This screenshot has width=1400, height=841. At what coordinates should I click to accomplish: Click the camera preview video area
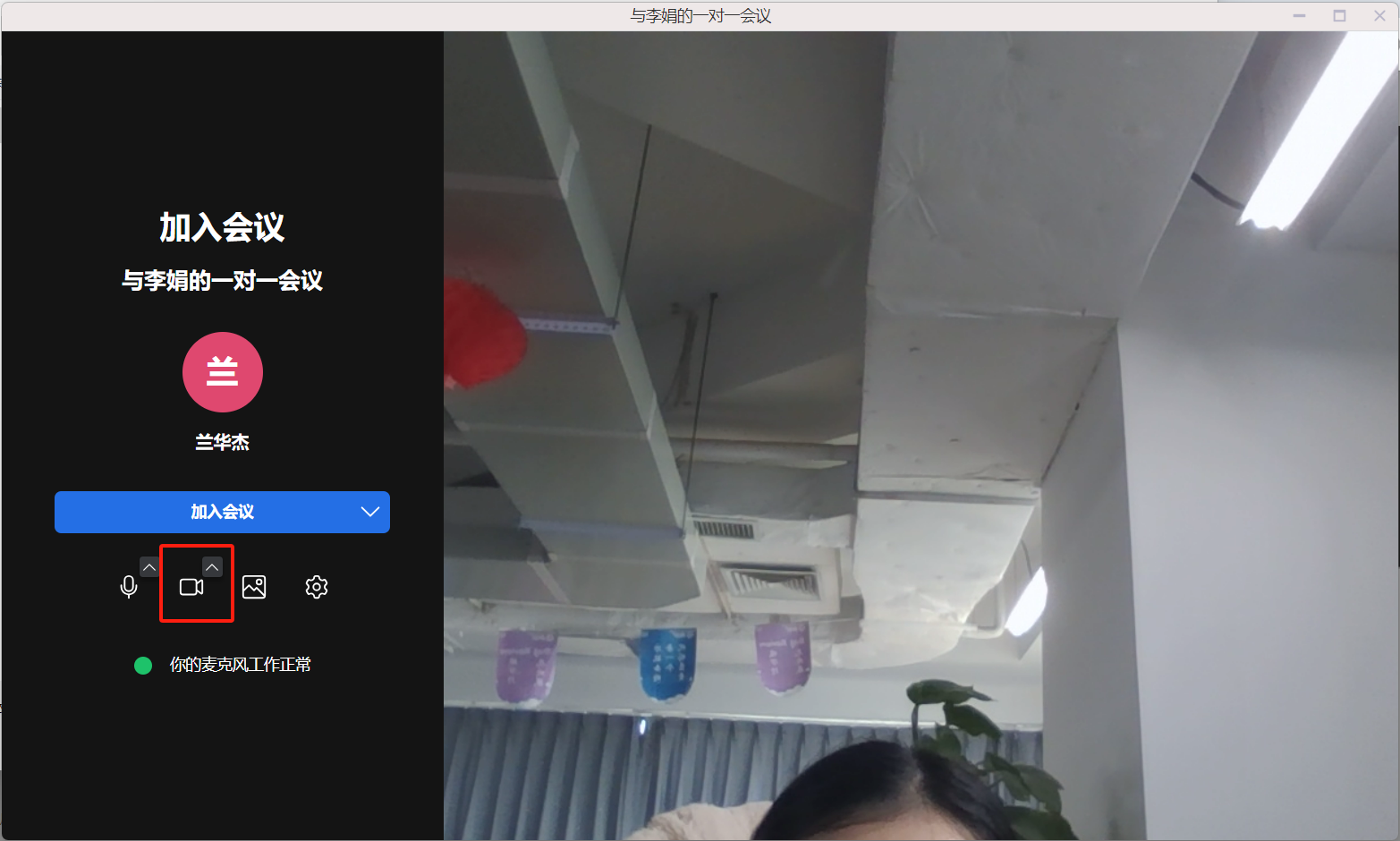(921, 429)
